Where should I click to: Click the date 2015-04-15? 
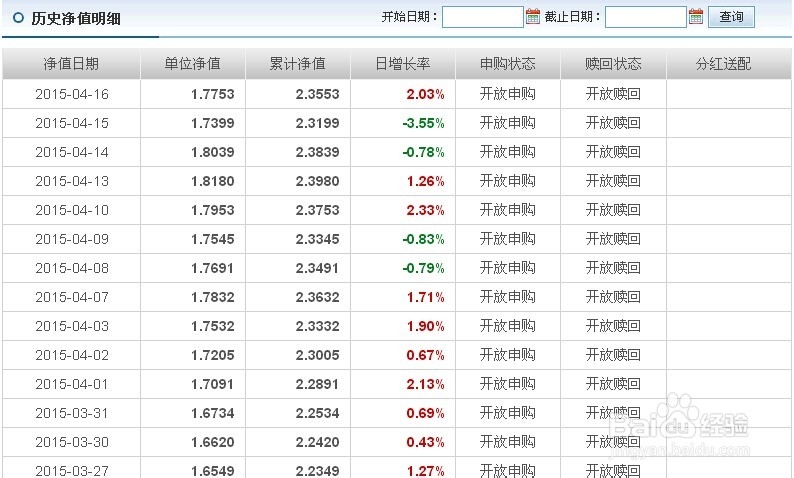[x=72, y=123]
